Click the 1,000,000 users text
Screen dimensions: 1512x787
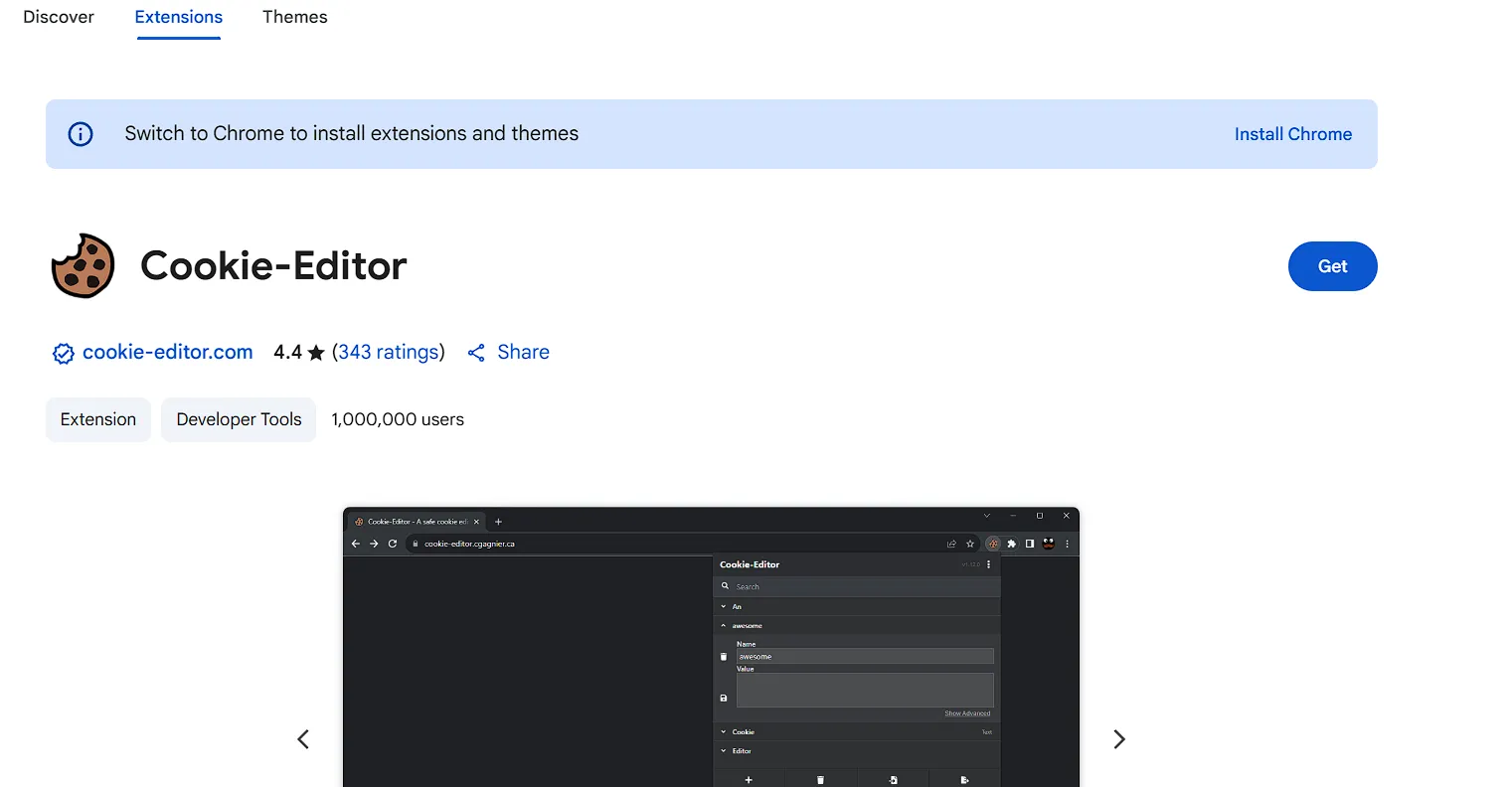[398, 419]
